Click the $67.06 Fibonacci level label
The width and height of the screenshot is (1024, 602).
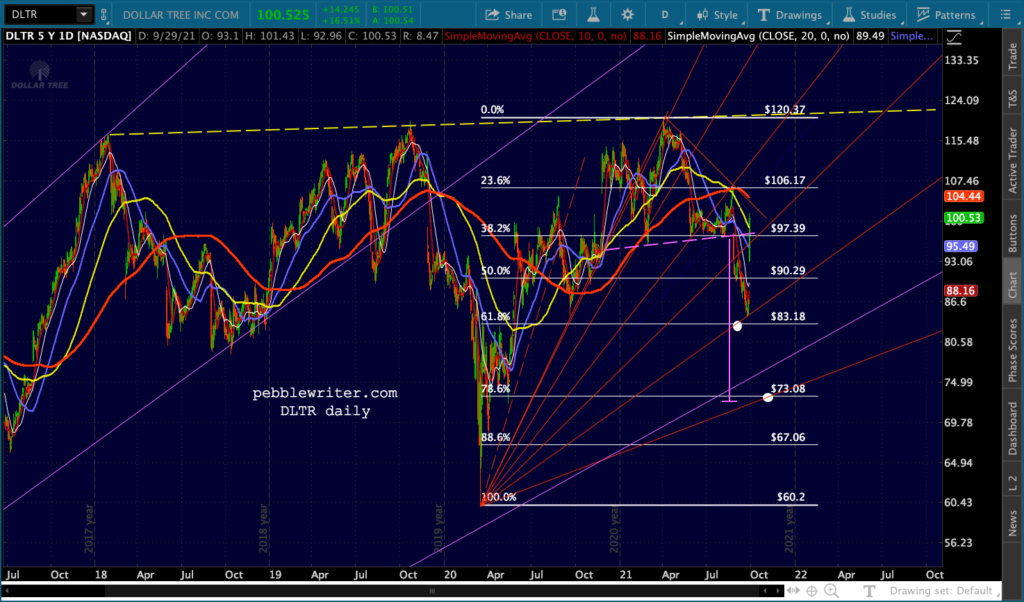[x=788, y=437]
